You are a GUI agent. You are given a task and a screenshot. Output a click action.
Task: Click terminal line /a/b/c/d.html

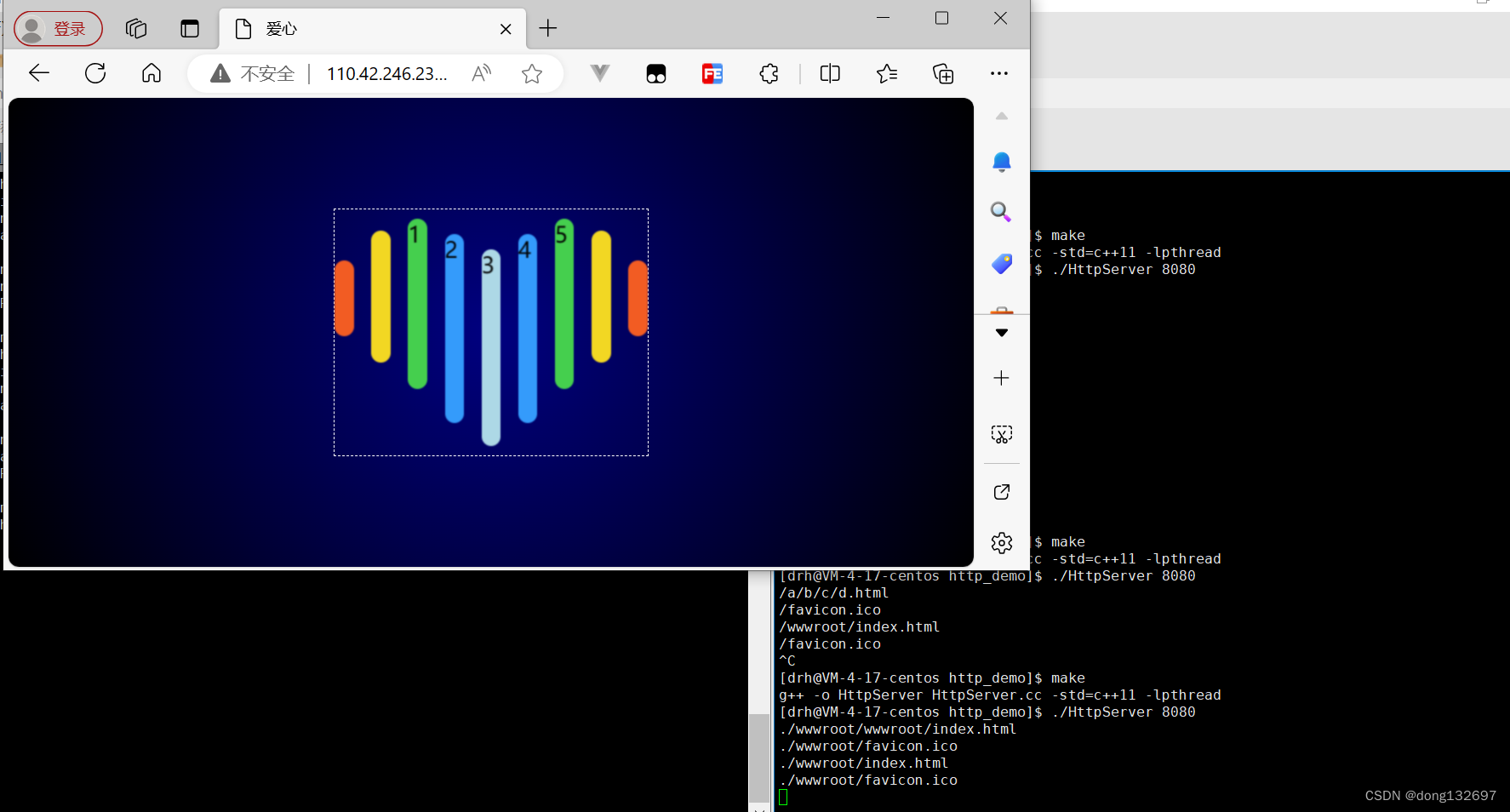coord(834,593)
